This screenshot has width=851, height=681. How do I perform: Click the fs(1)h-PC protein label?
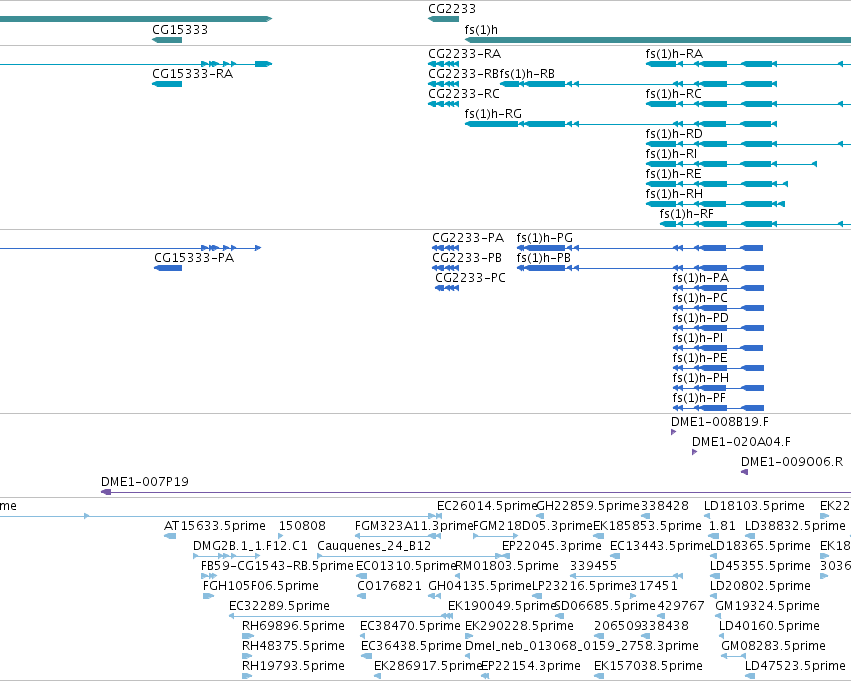click(x=700, y=298)
